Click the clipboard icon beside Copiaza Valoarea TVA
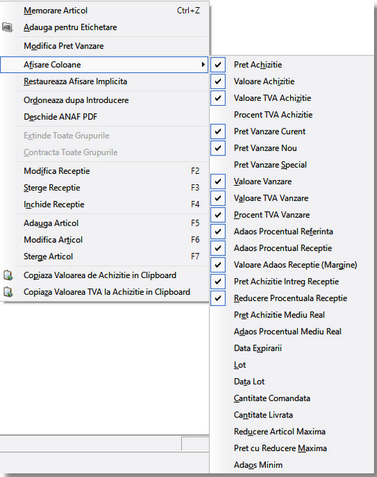This screenshot has height=477, width=377. point(8,292)
